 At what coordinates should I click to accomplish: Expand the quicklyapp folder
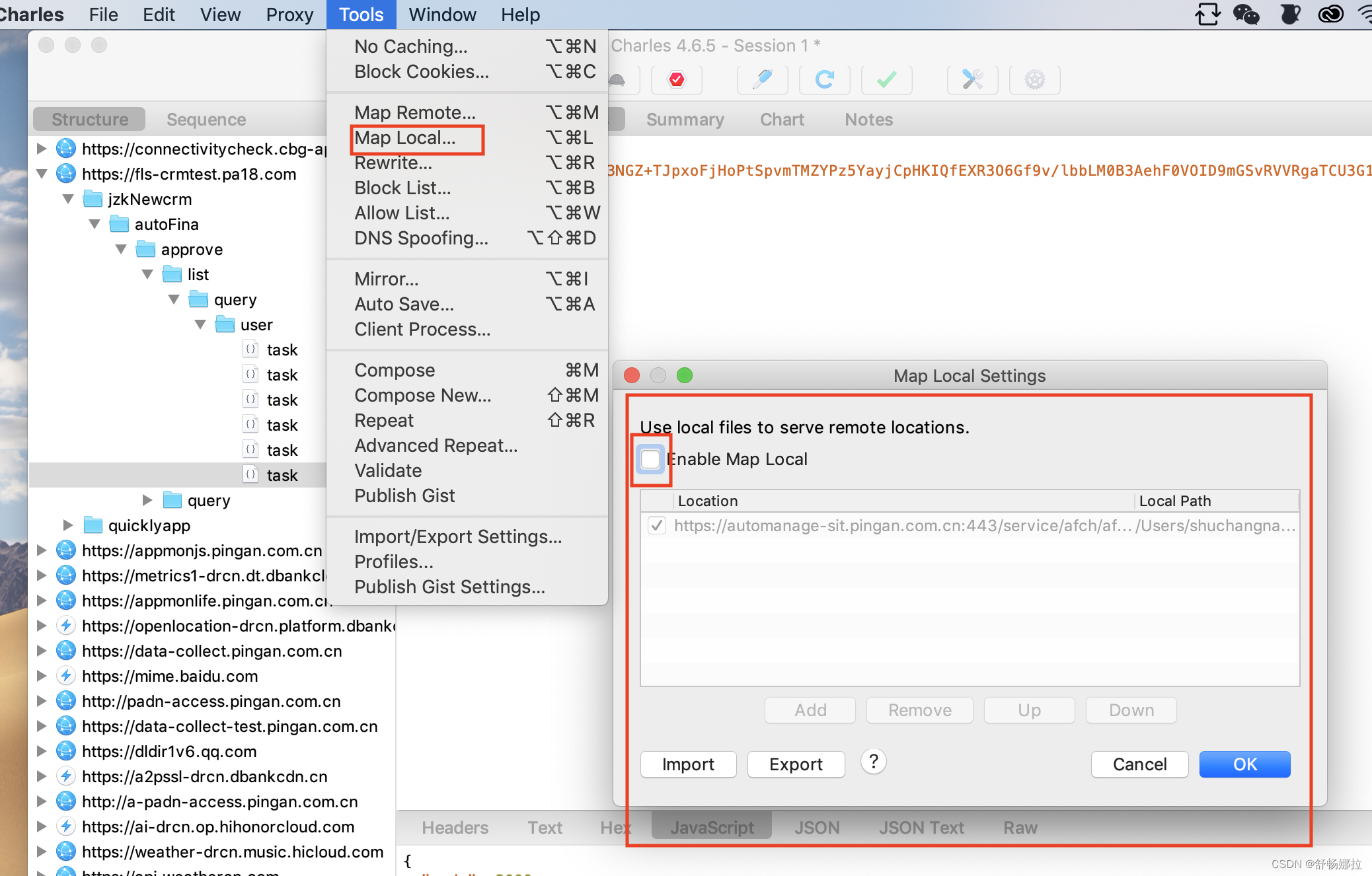(x=68, y=525)
